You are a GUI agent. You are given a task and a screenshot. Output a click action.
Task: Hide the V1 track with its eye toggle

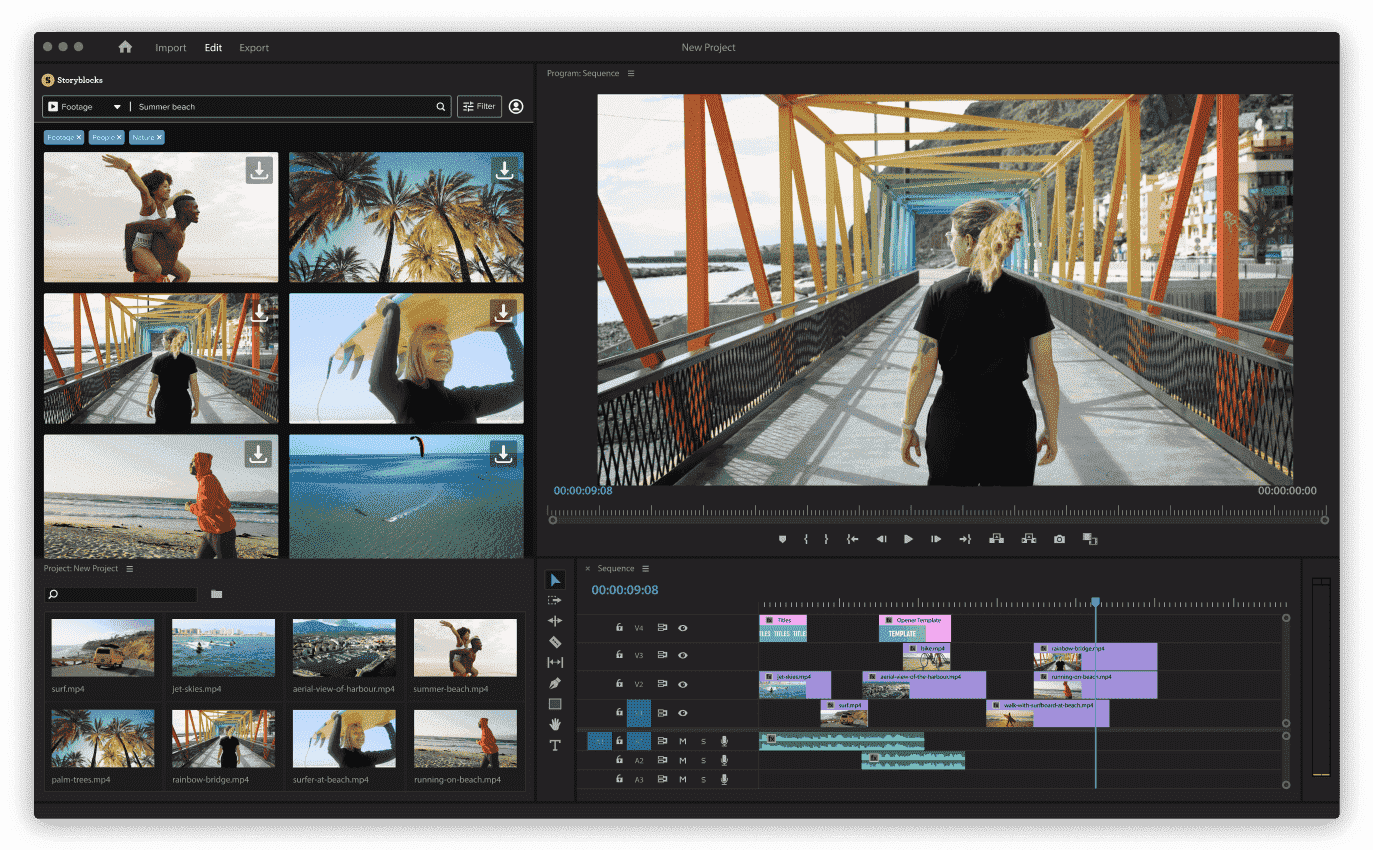point(683,712)
